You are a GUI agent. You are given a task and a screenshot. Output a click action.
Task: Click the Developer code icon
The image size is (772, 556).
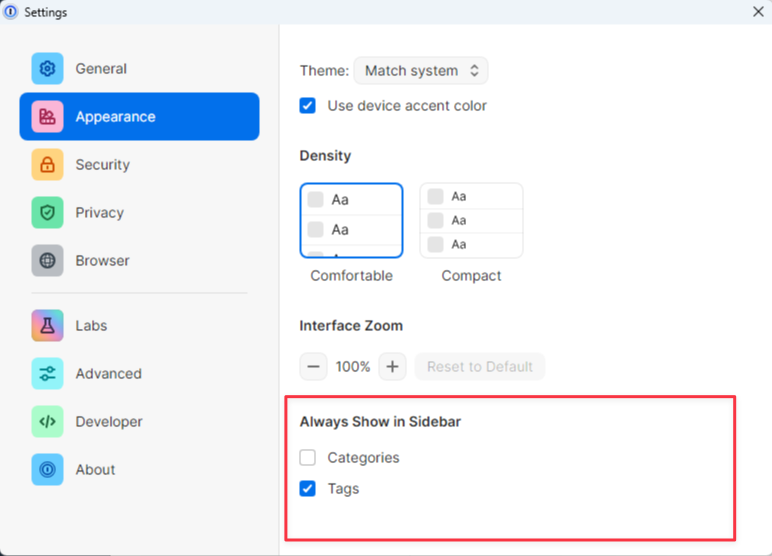click(47, 422)
